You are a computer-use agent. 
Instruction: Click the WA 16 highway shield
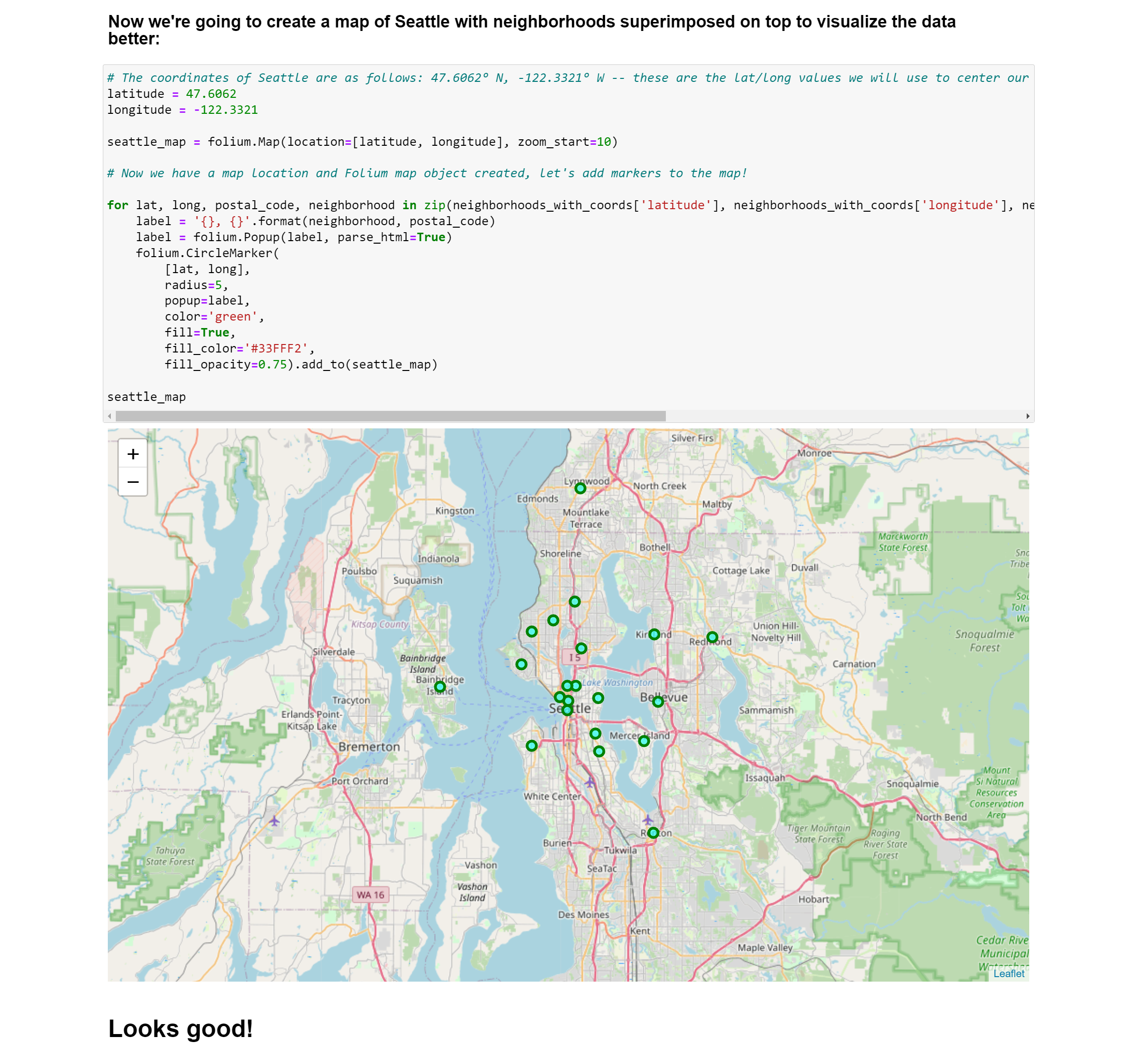(x=370, y=894)
